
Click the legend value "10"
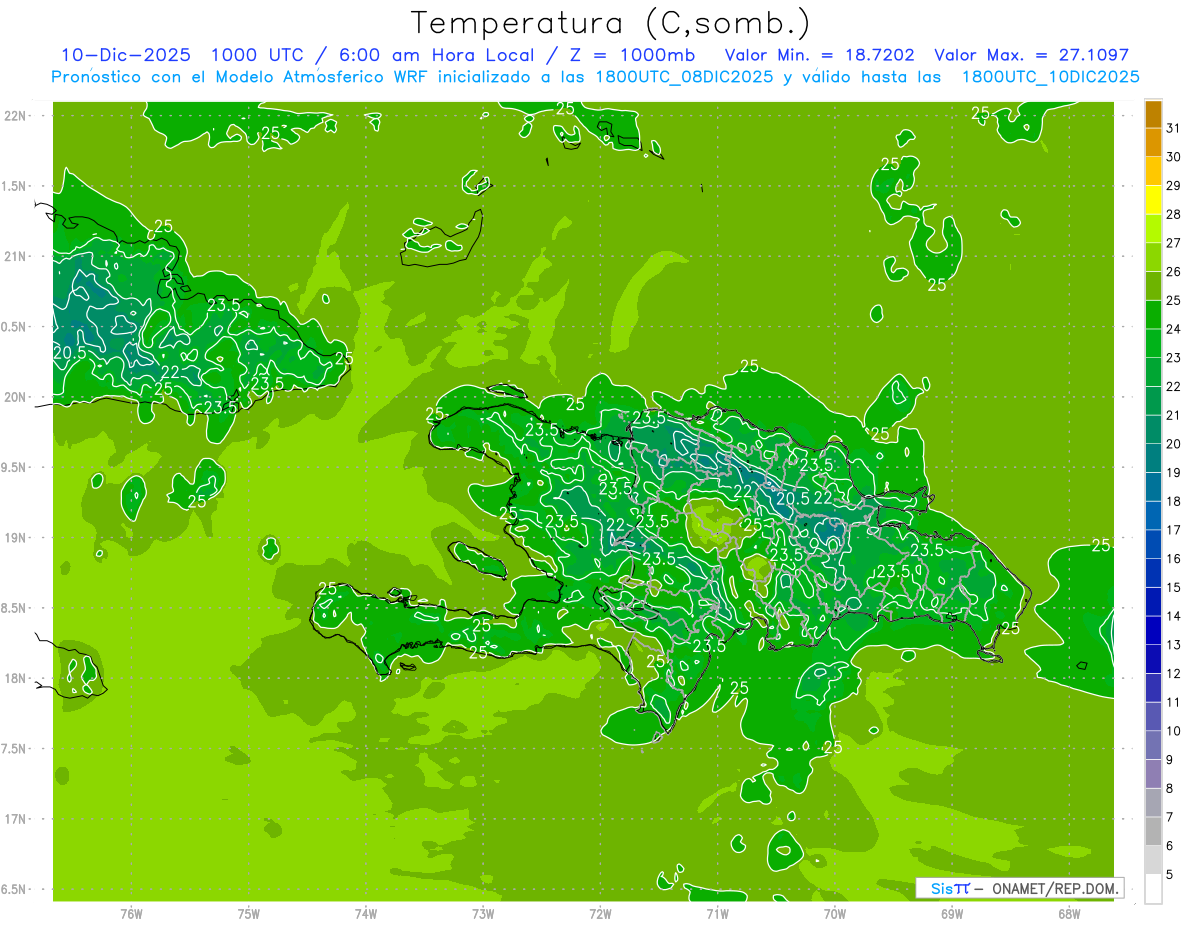tap(1174, 731)
